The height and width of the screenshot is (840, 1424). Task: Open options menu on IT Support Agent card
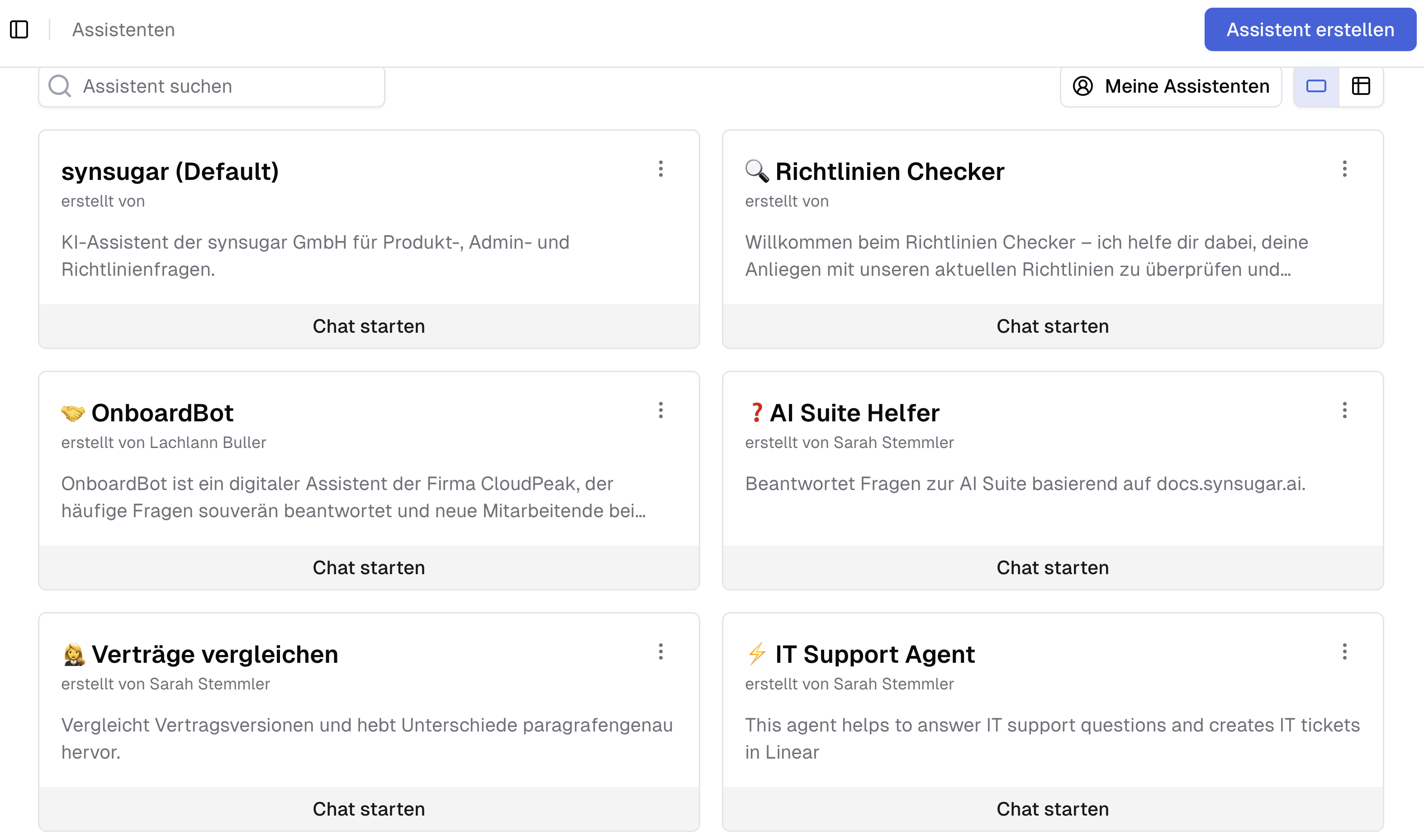point(1345,652)
